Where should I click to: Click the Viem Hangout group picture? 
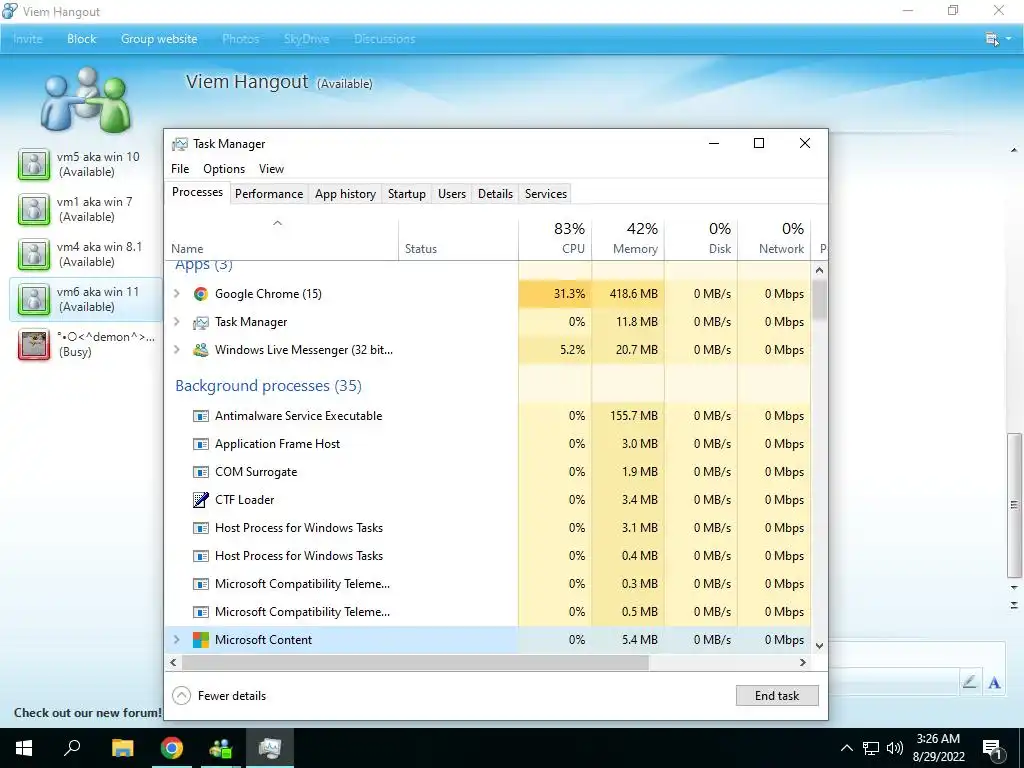pyautogui.click(x=86, y=99)
